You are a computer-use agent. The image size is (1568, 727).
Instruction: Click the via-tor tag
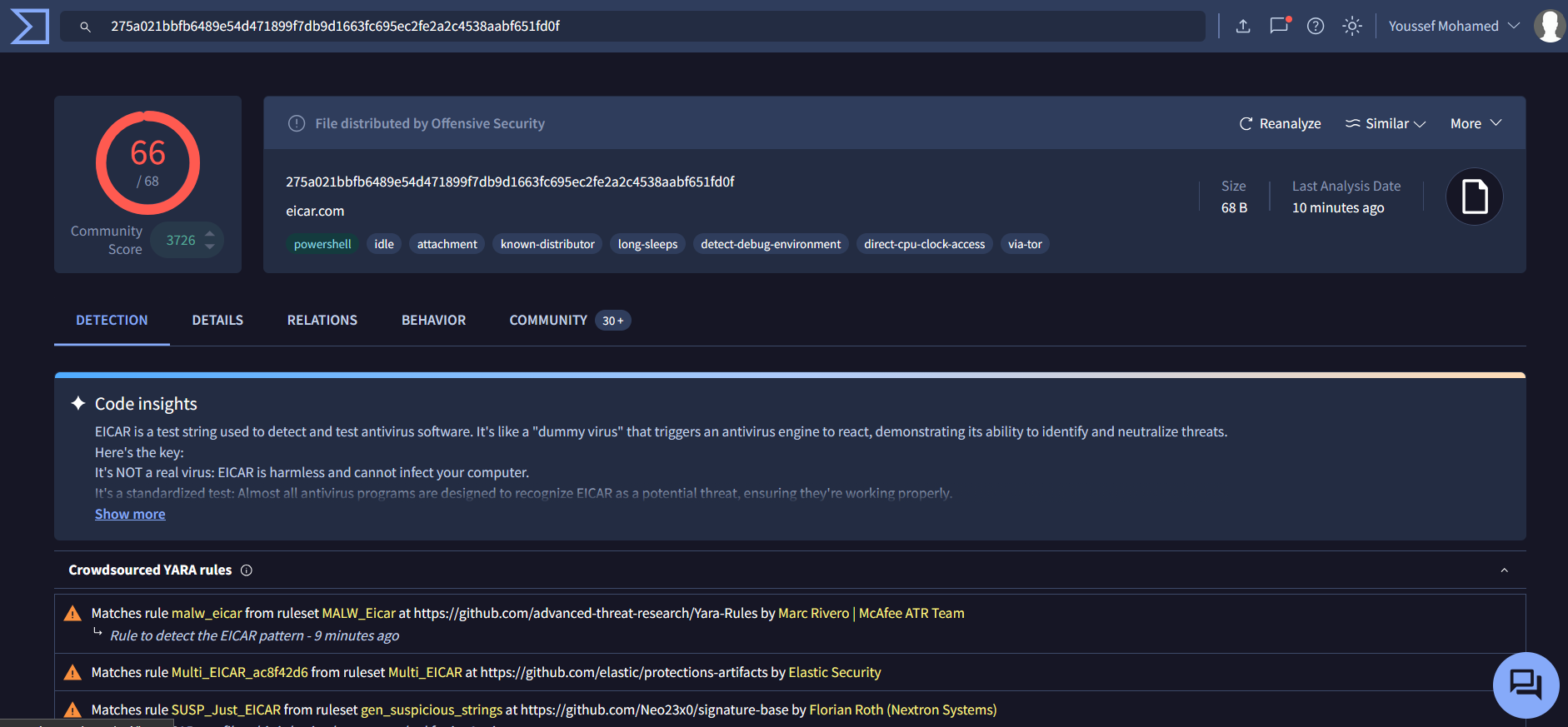click(1025, 244)
